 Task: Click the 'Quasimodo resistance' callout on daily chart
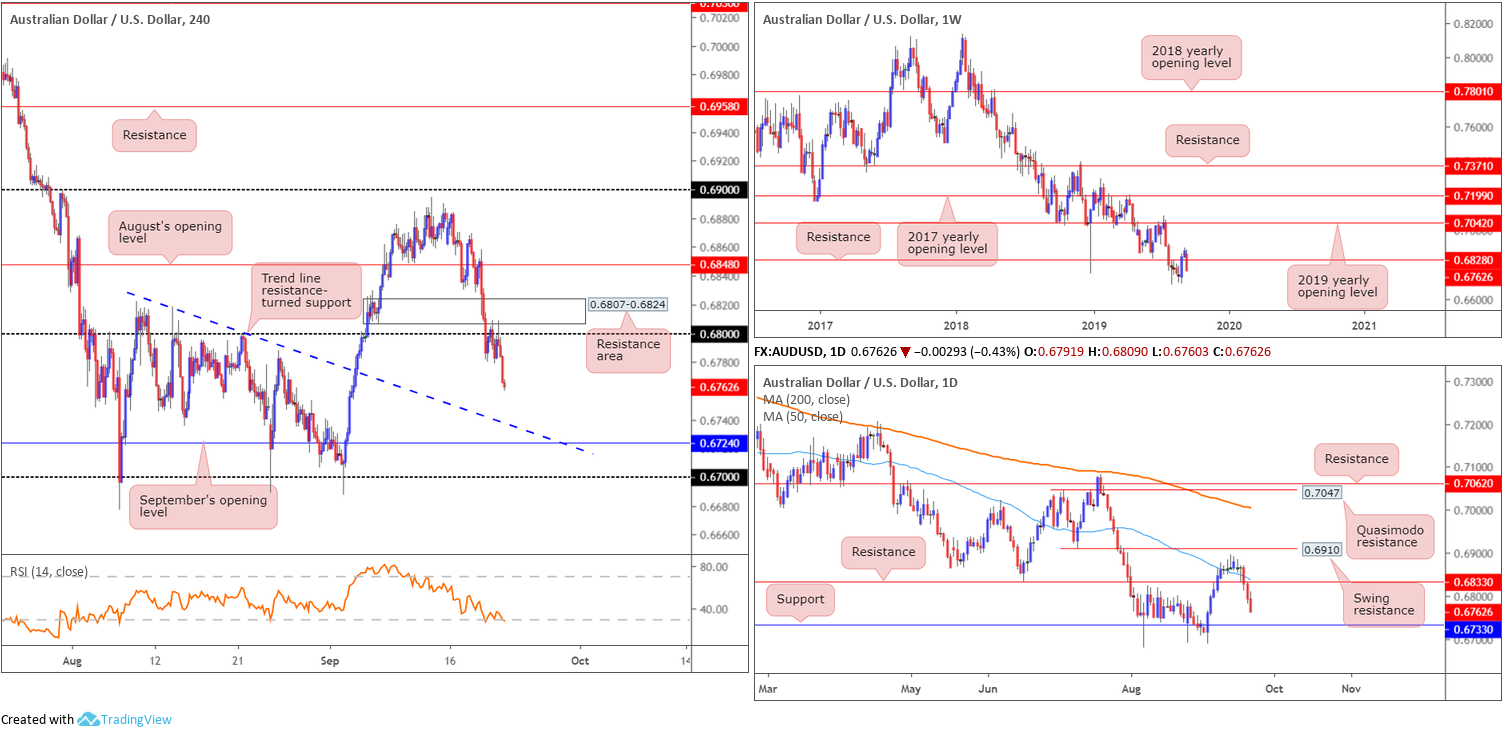(x=1388, y=535)
